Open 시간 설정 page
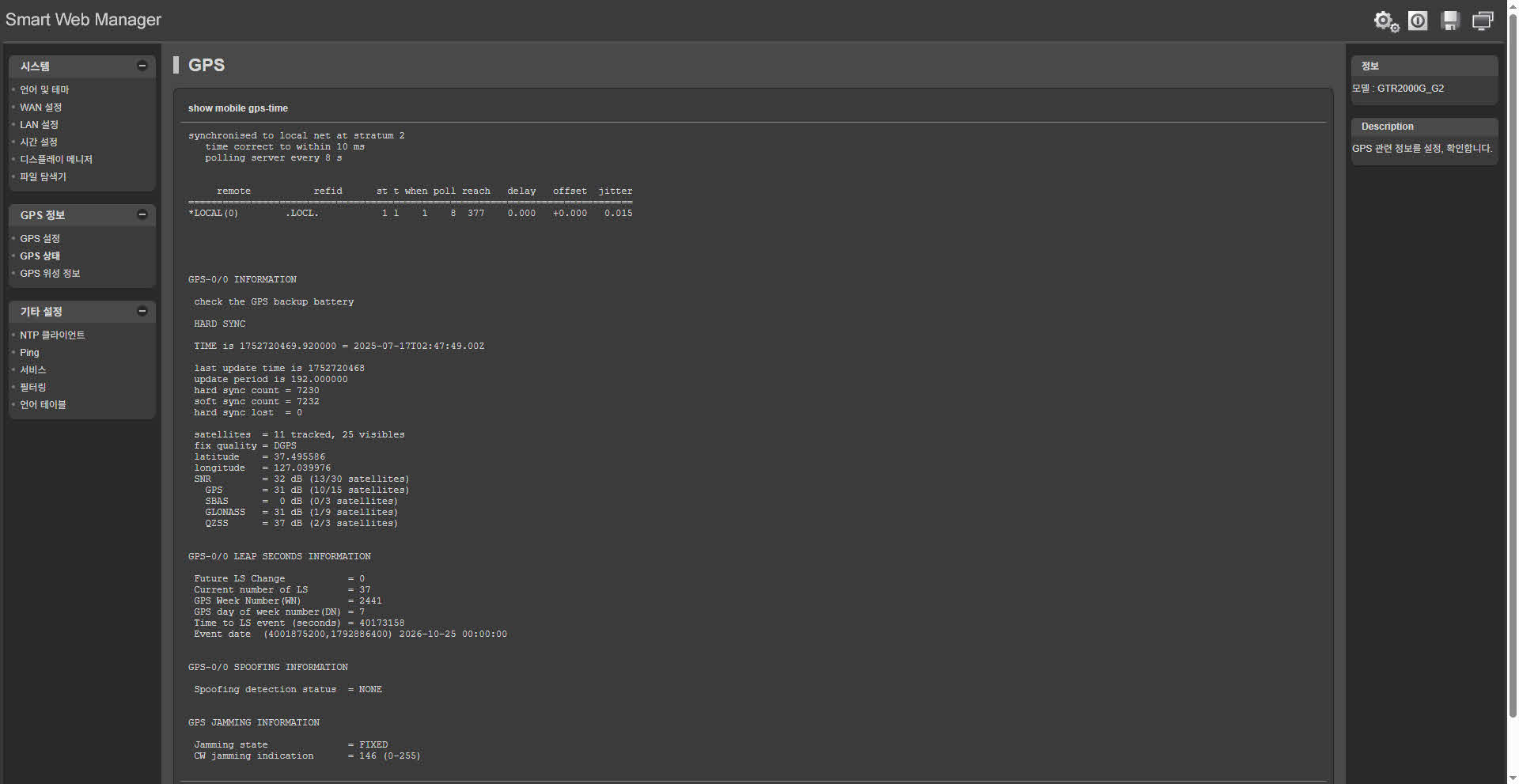 pyautogui.click(x=39, y=142)
